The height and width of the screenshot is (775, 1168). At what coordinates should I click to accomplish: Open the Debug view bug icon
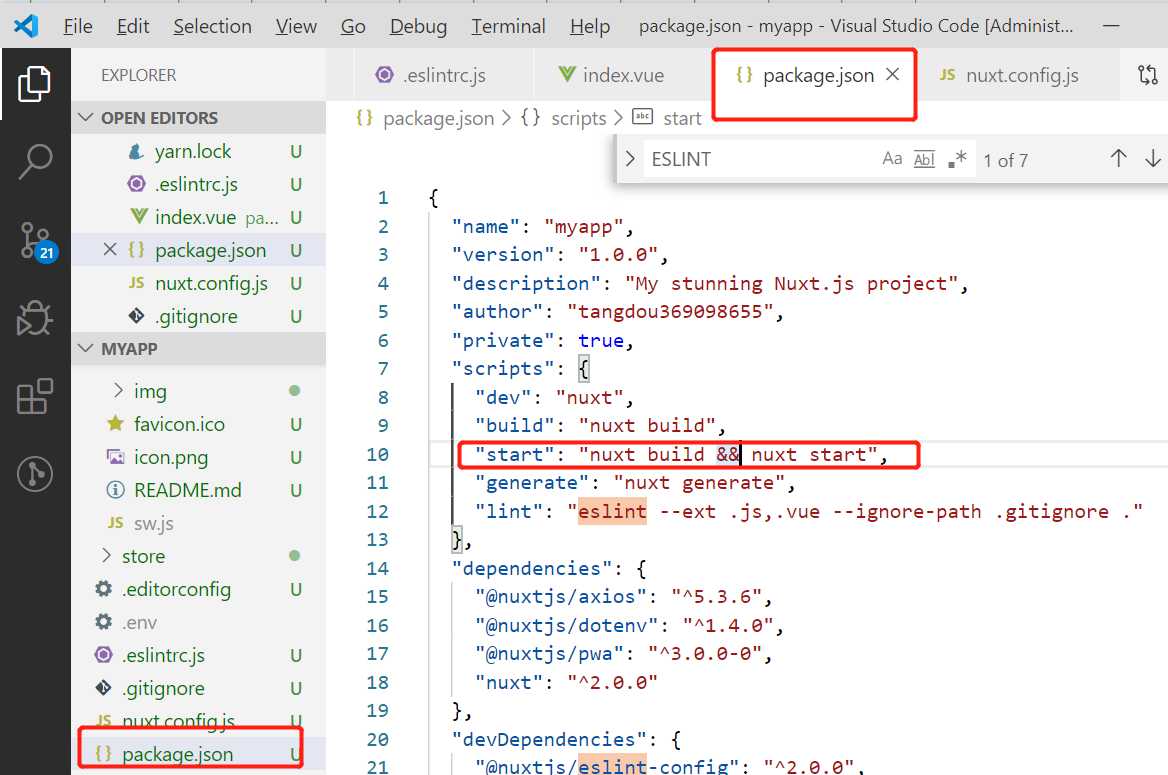coord(34,318)
